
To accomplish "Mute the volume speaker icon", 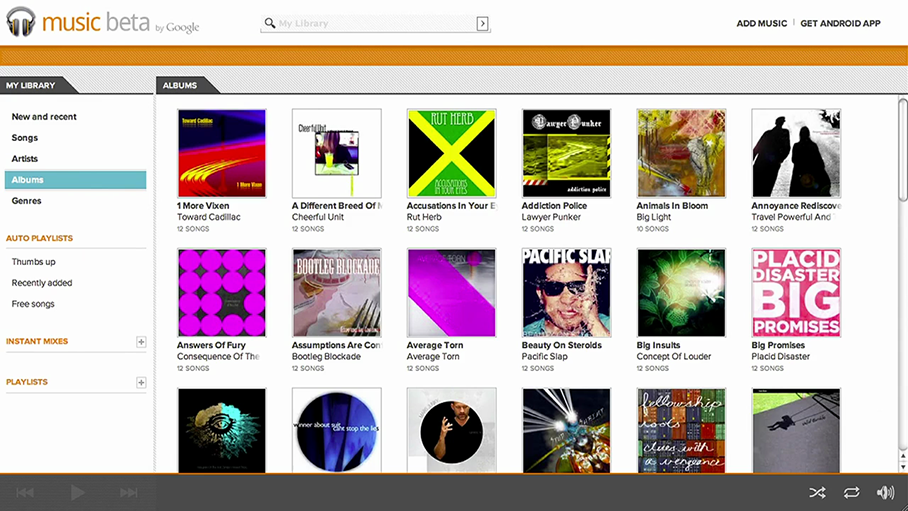I will [885, 492].
